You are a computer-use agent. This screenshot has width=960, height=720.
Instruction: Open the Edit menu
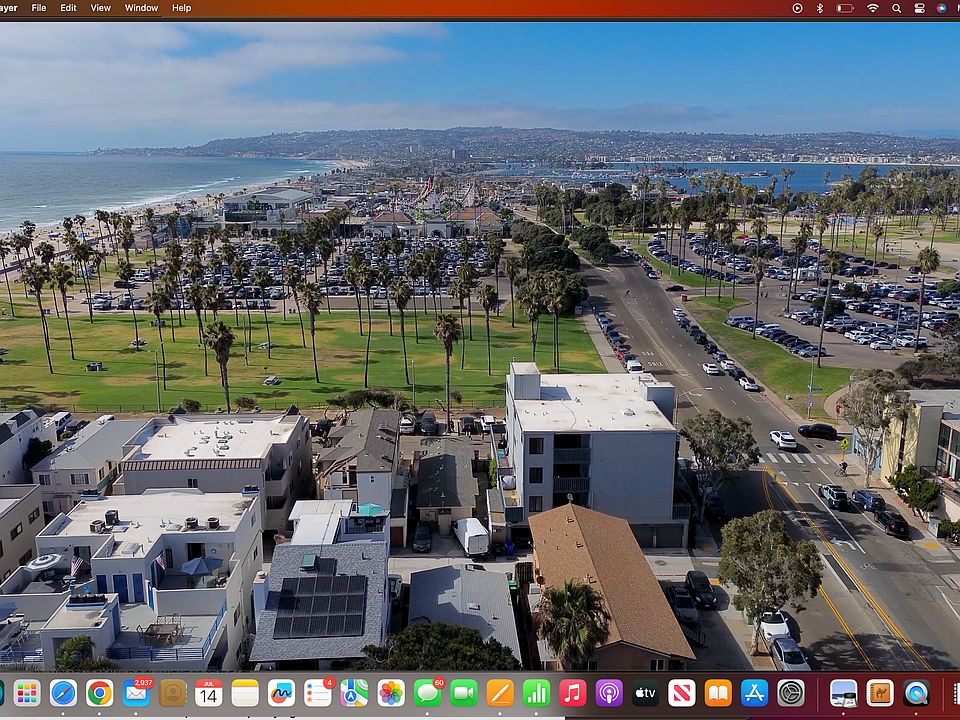pos(68,7)
